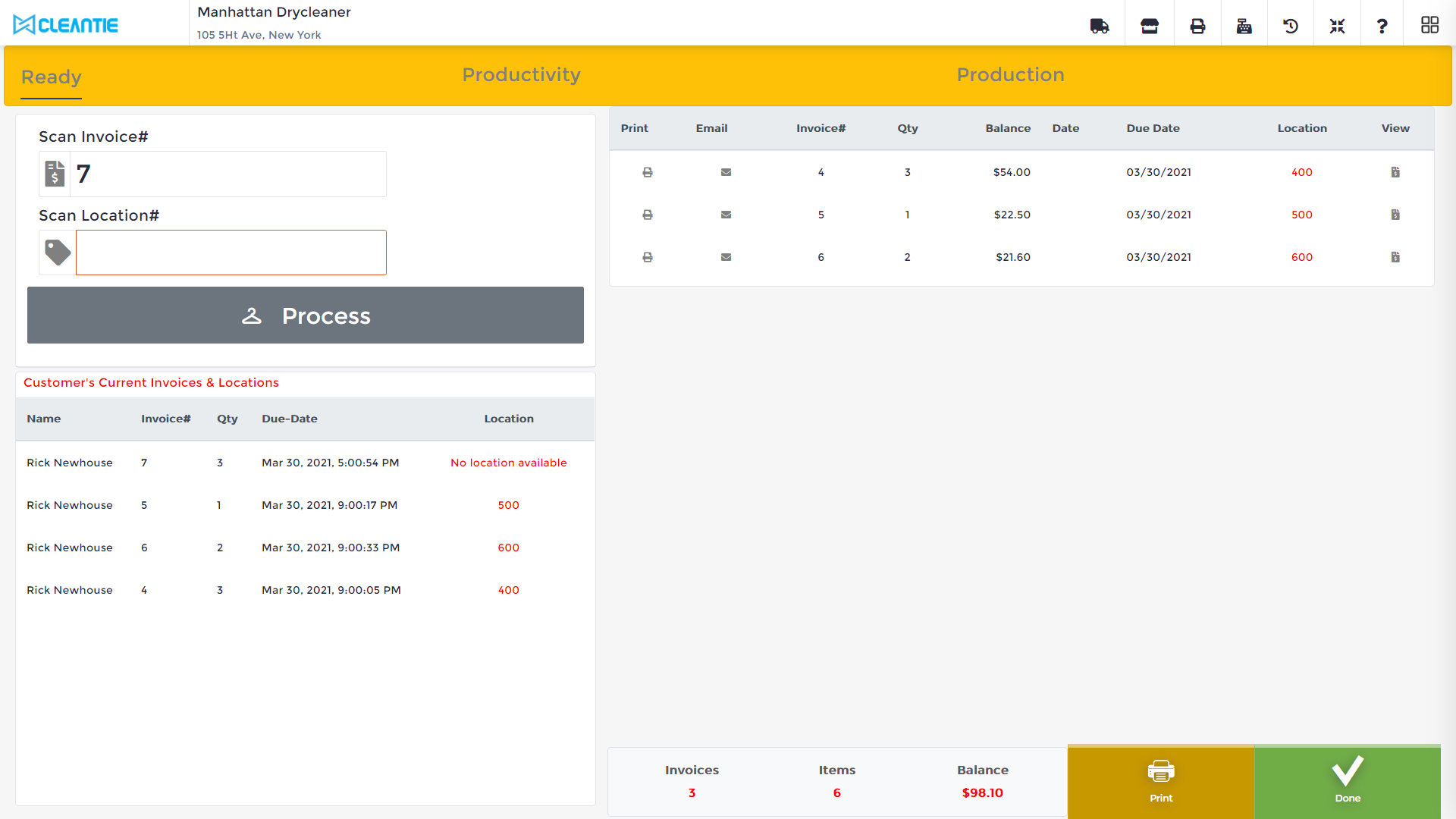Click the Process button
Viewport: 1456px width, 819px height.
pos(306,315)
